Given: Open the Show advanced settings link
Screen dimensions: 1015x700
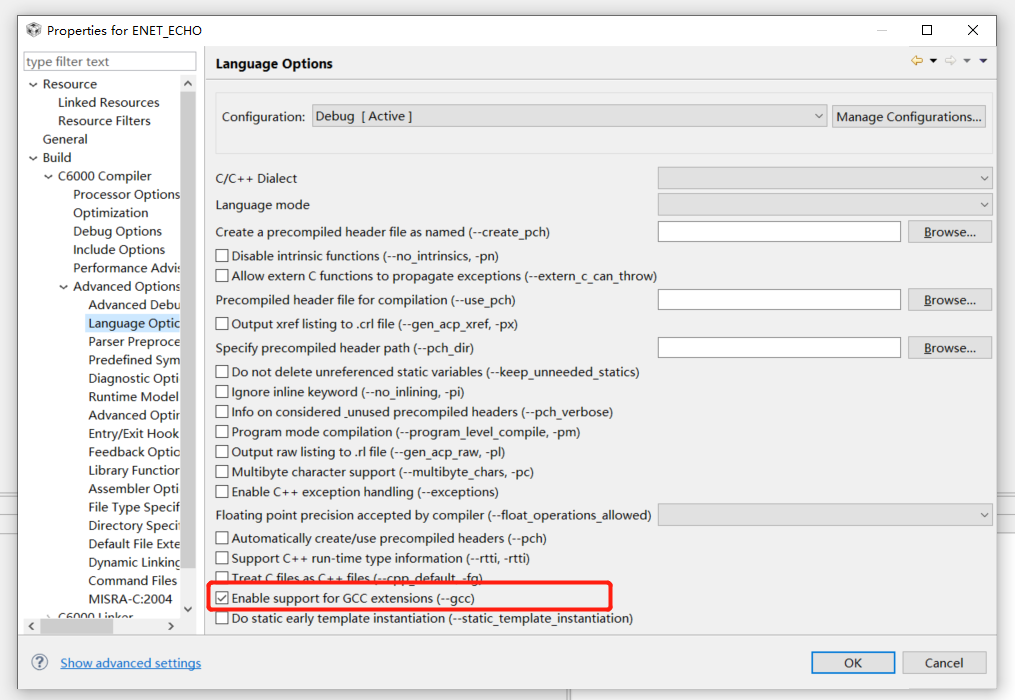Looking at the screenshot, I should 130,662.
